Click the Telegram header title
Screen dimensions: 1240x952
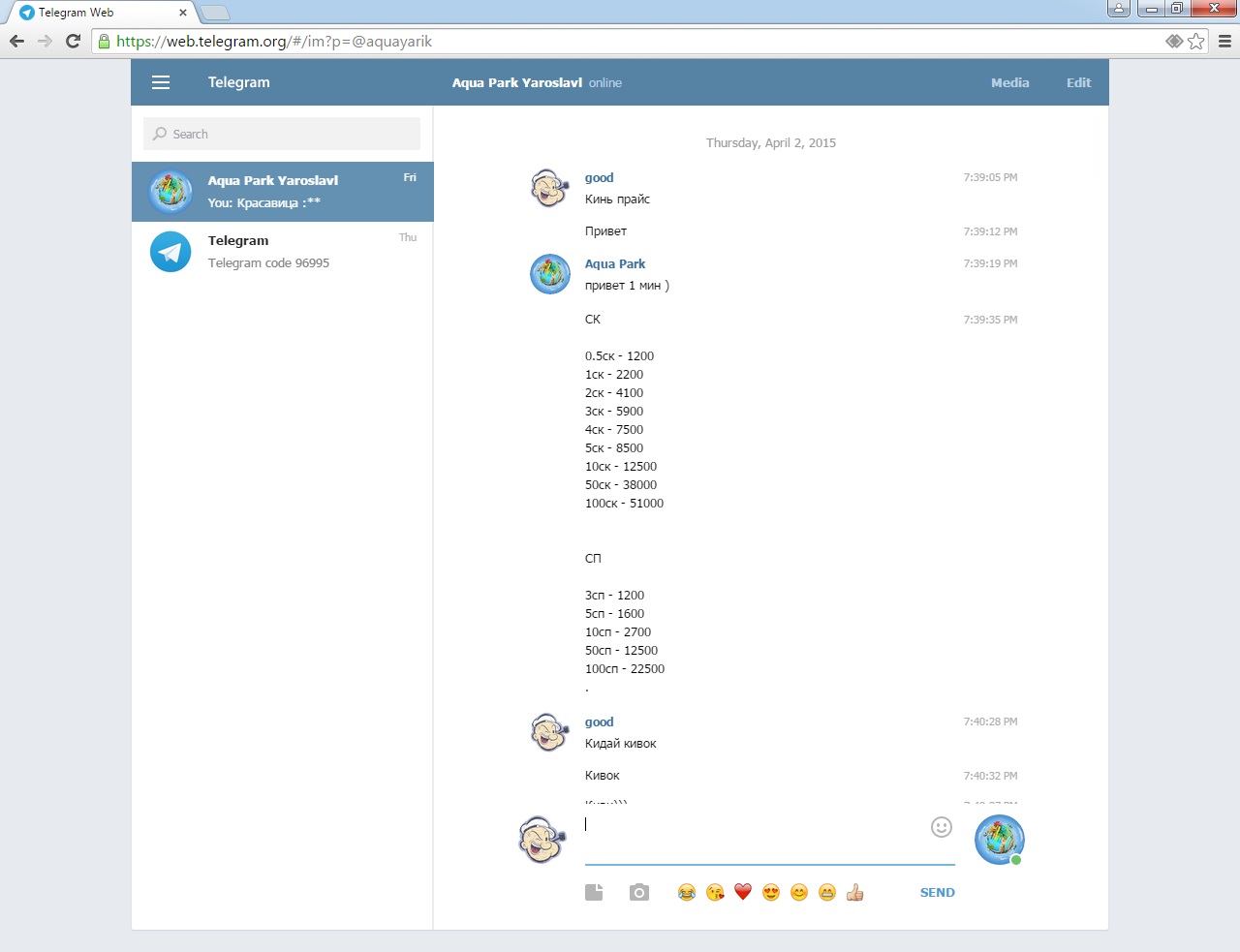point(238,82)
